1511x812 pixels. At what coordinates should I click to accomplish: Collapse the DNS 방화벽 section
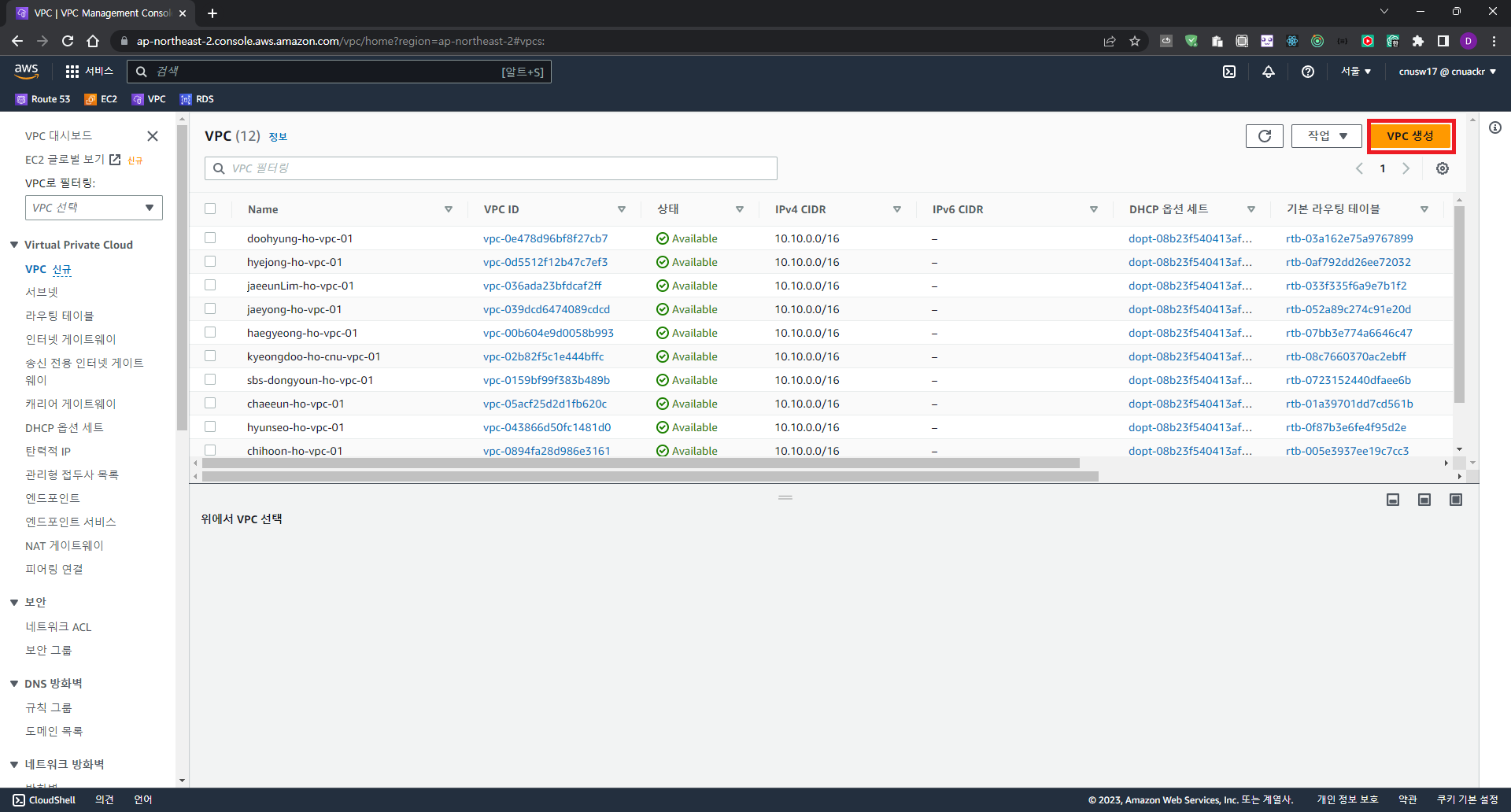point(14,684)
